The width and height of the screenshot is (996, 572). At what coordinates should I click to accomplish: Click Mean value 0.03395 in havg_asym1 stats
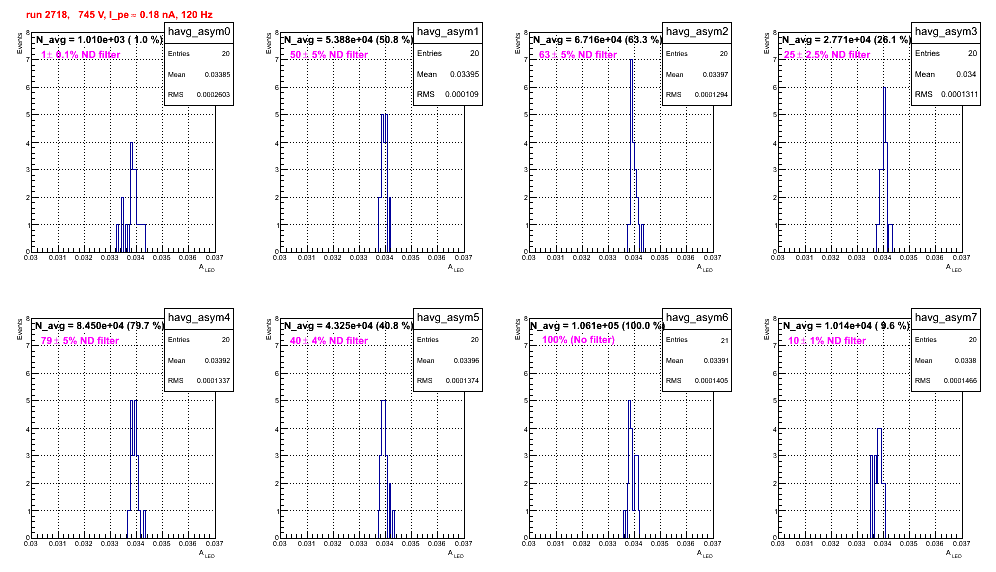464,74
